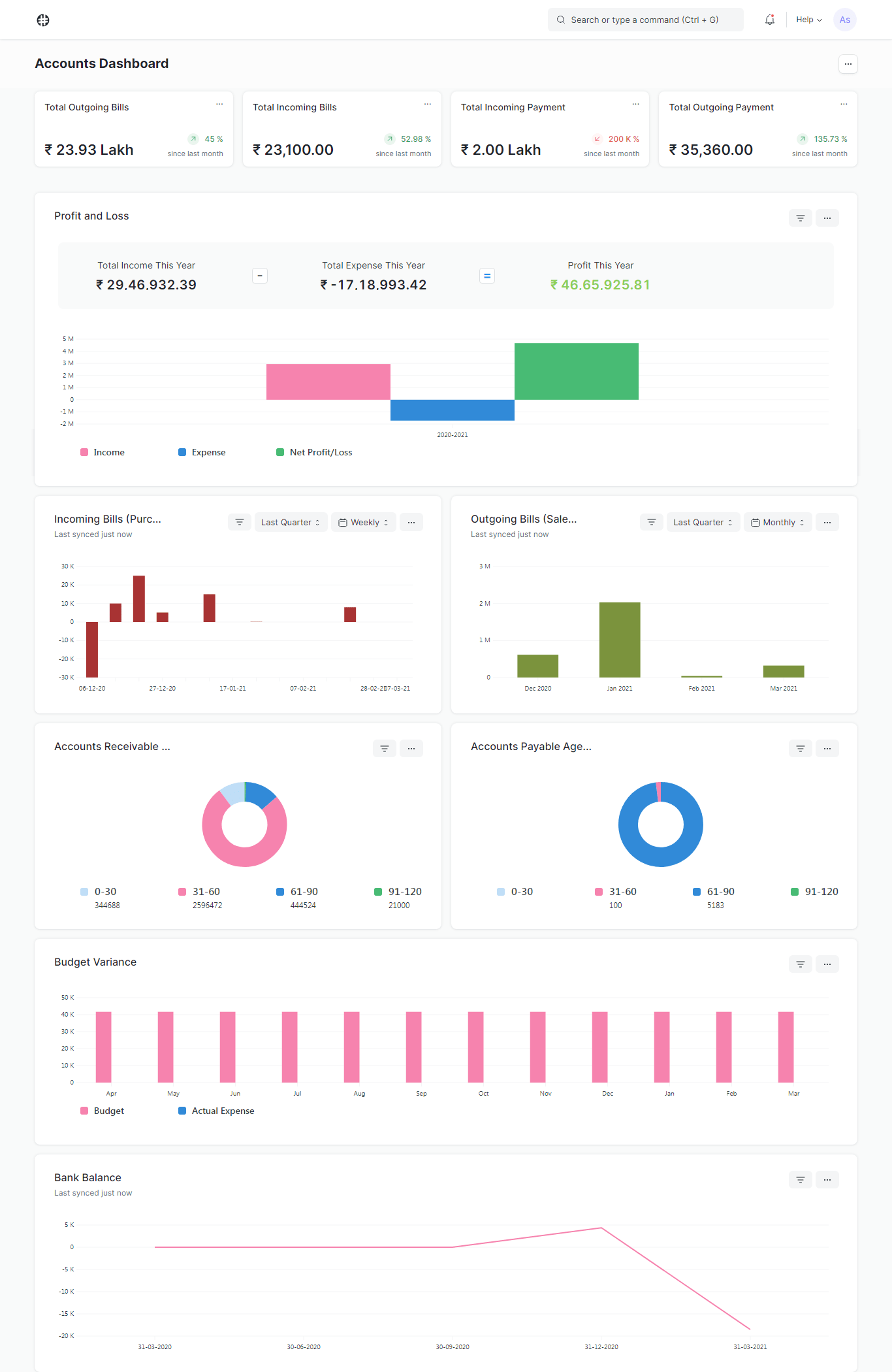
Task: Open filter icon on Incoming Bills chart
Action: 240,522
